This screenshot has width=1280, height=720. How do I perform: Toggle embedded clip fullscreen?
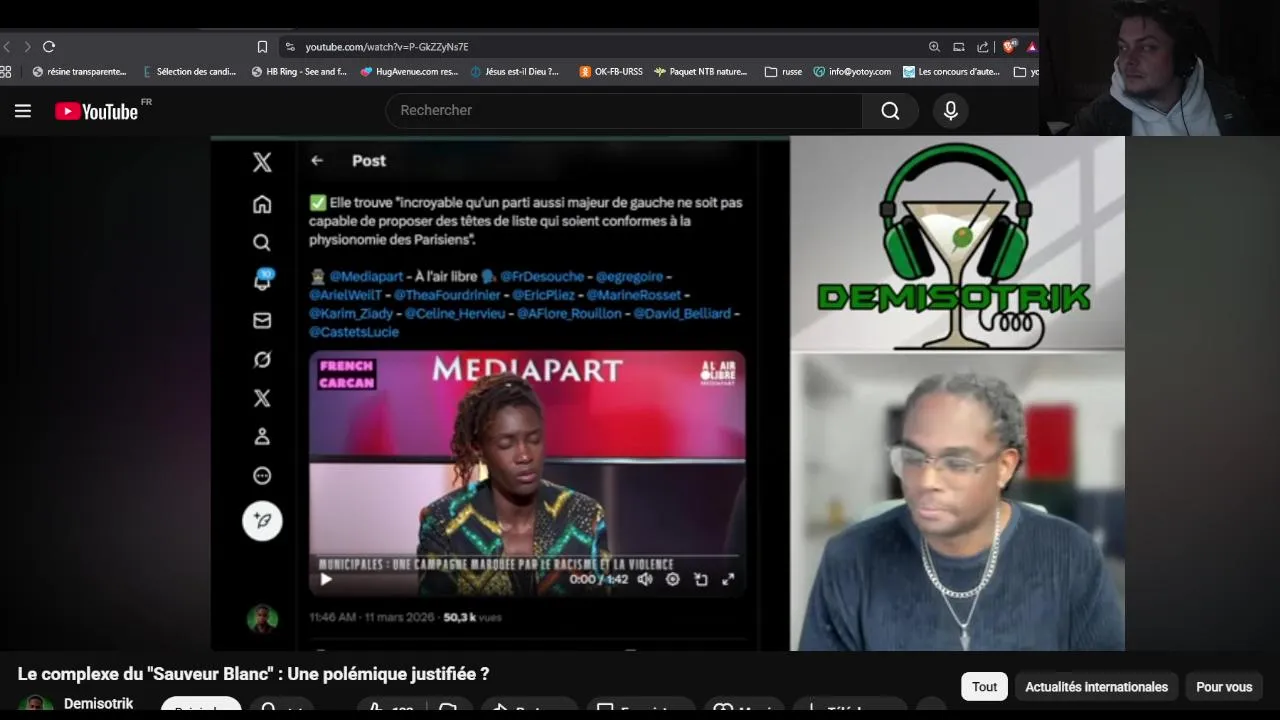(728, 579)
